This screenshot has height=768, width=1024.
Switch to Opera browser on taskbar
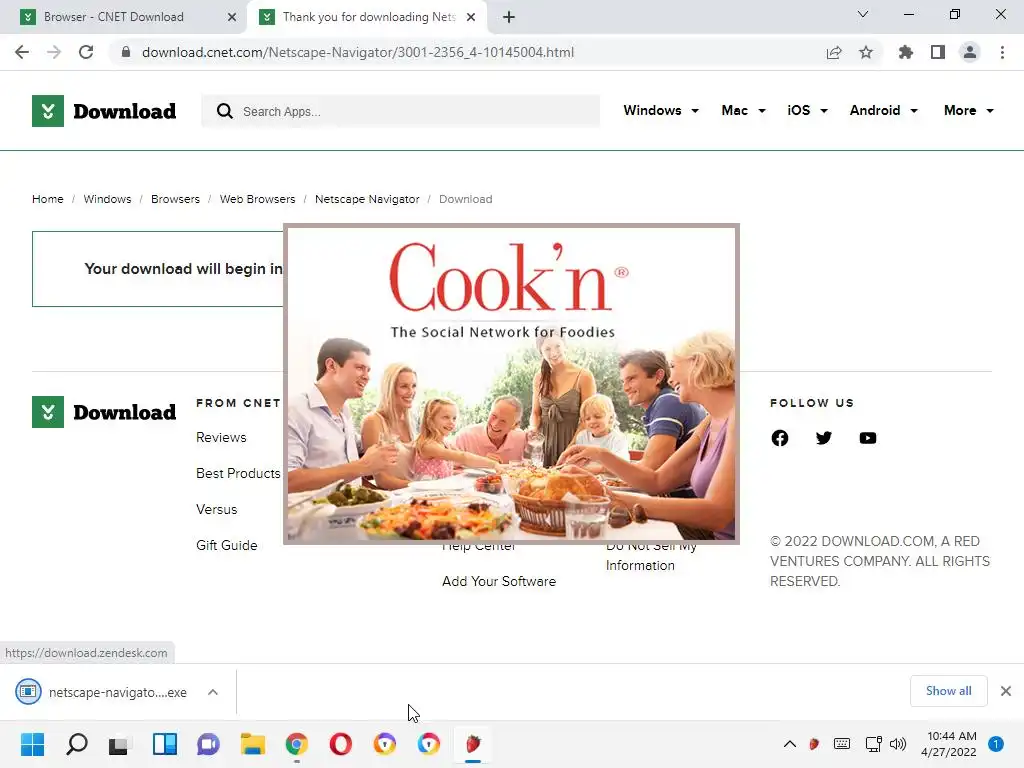pos(340,744)
